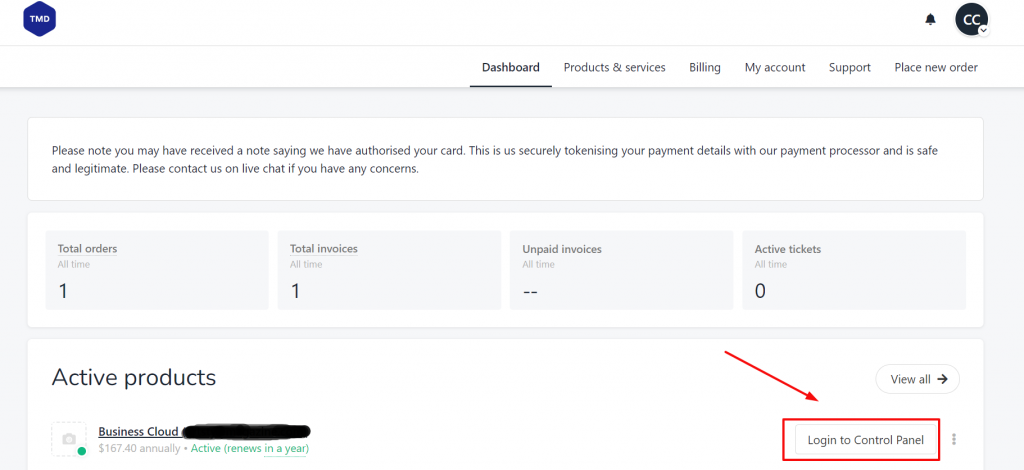1024x470 pixels.
Task: Select the Unpaid invoices stat card
Action: coord(620,270)
